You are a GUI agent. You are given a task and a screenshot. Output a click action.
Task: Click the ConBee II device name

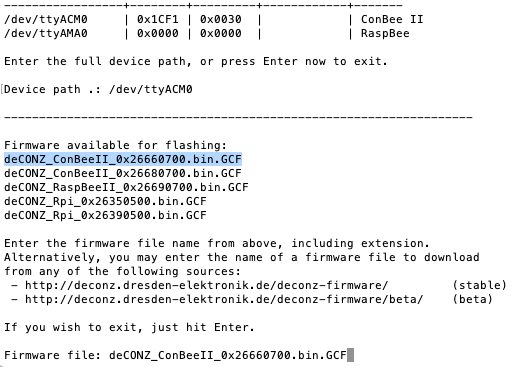[392, 19]
